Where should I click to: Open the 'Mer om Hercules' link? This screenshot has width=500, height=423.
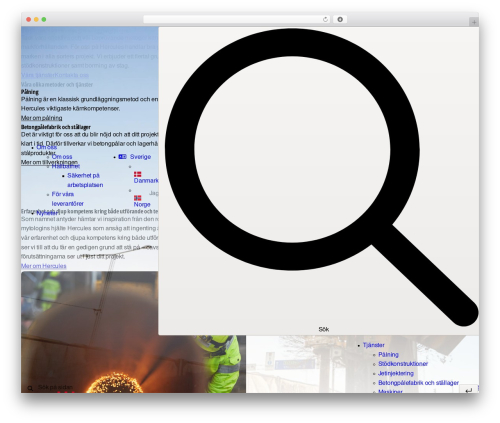click(x=44, y=266)
